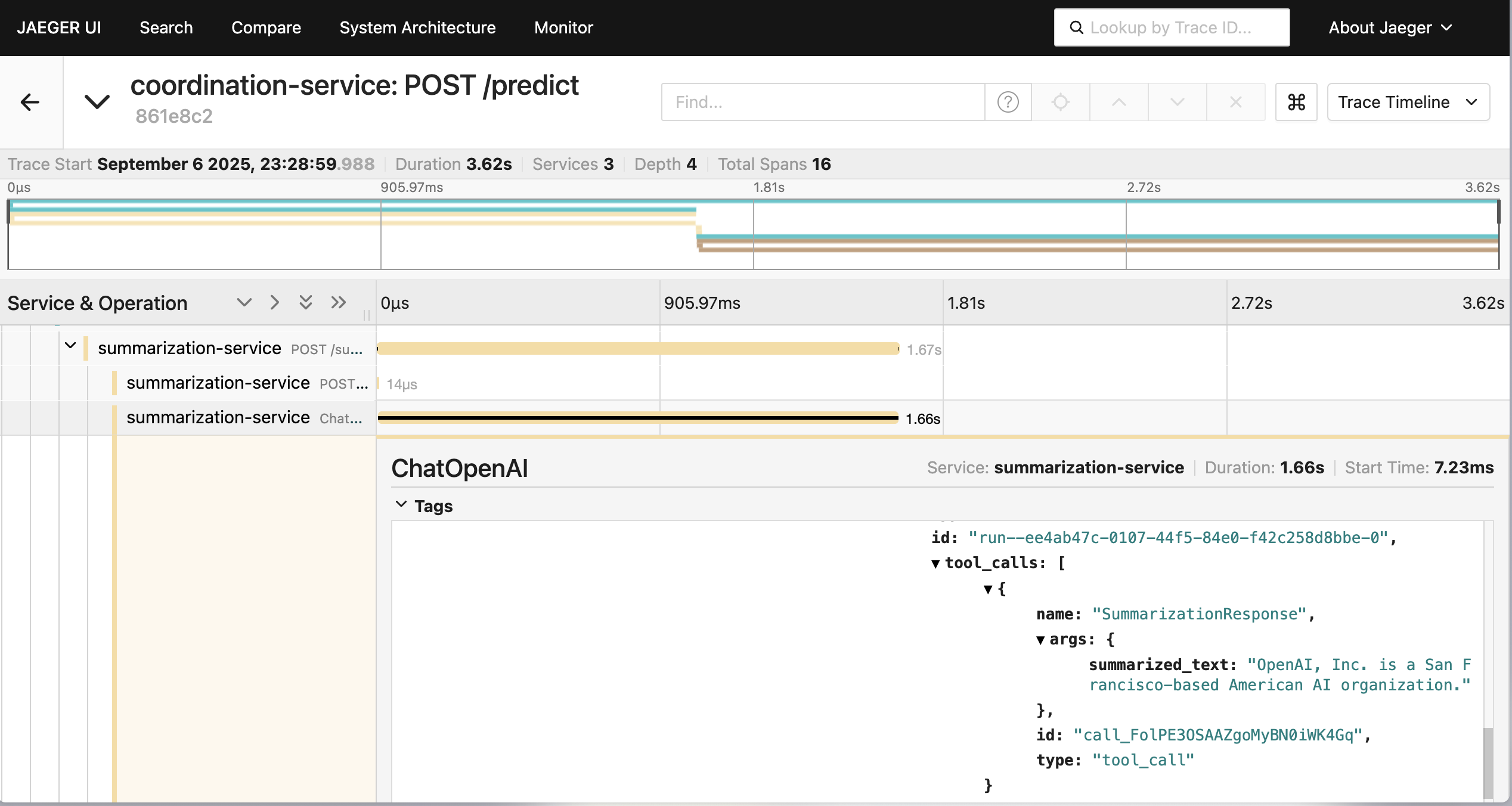Click the locate/focus matches crosshair icon
Image resolution: width=1512 pixels, height=806 pixels.
pos(1060,102)
